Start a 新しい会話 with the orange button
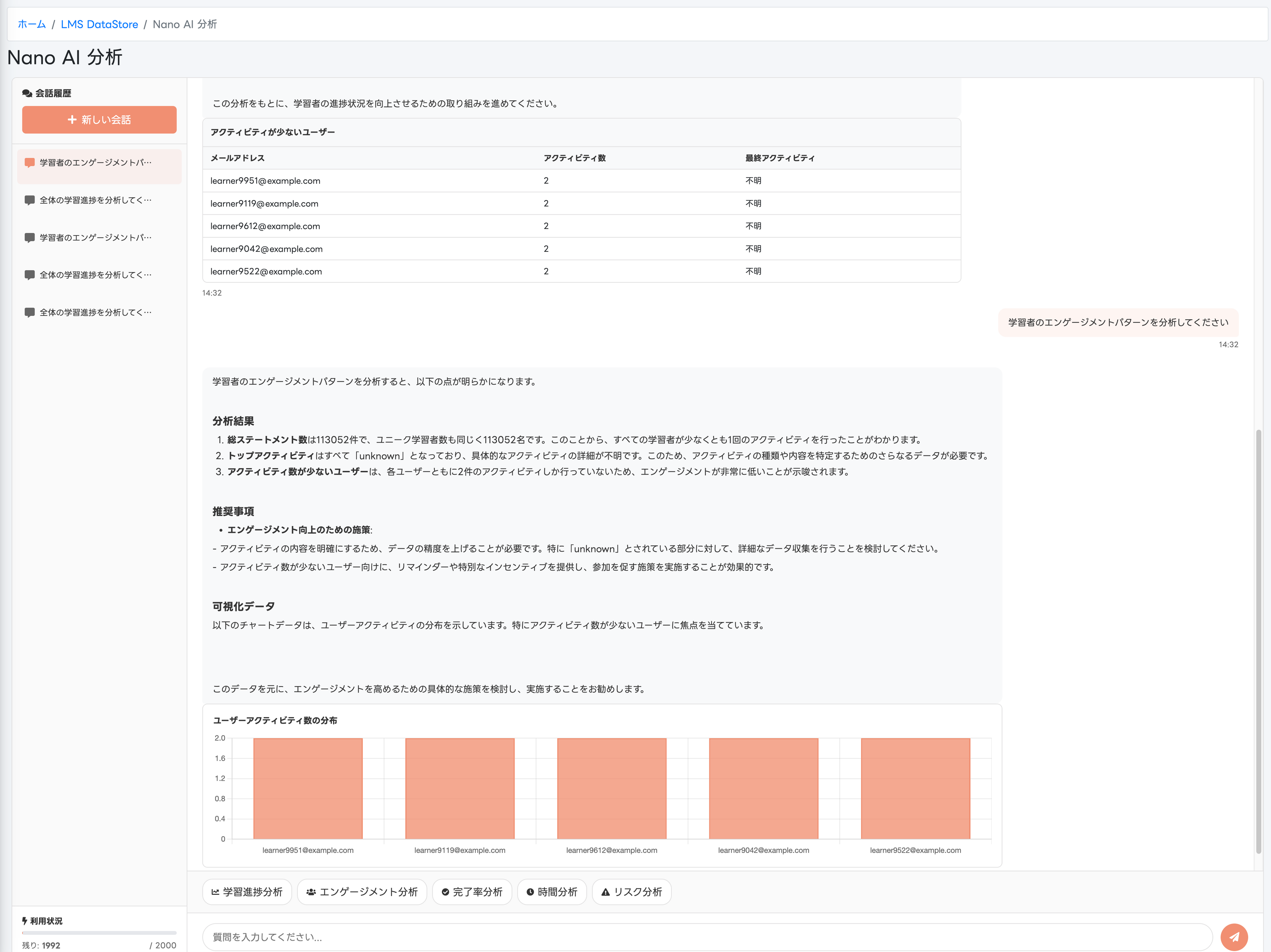Image resolution: width=1271 pixels, height=952 pixels. pyautogui.click(x=99, y=120)
